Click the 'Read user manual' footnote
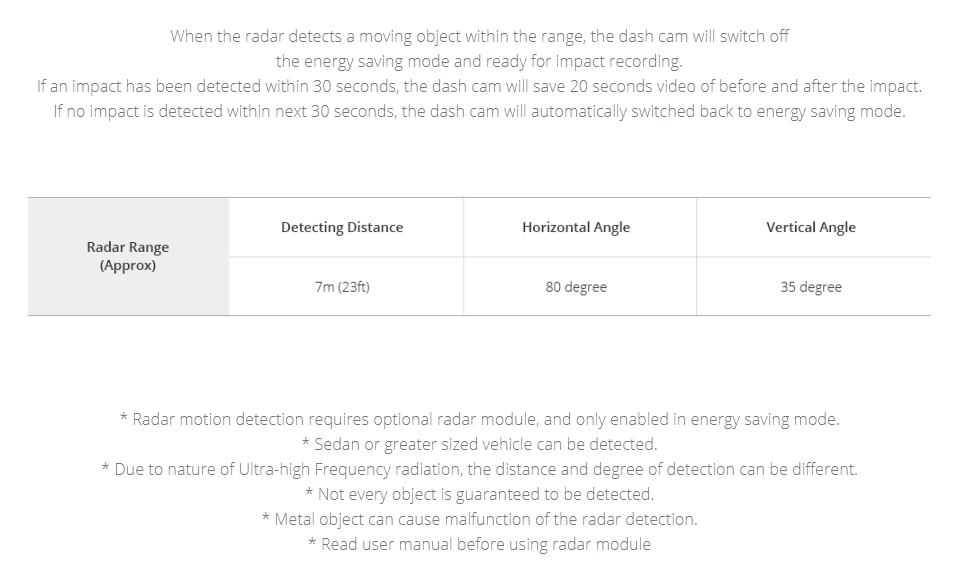This screenshot has width=958, height=580. [x=480, y=545]
